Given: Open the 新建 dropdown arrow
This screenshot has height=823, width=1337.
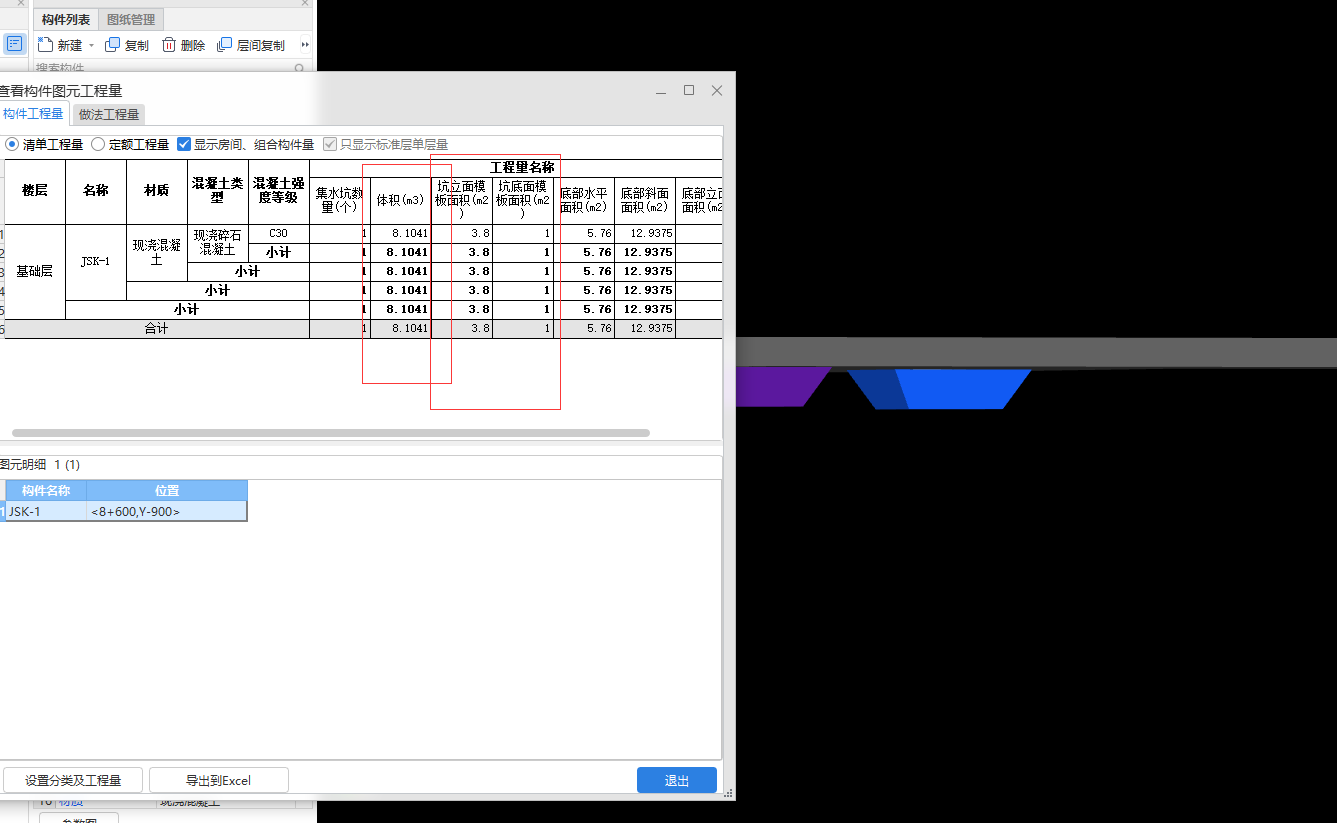Looking at the screenshot, I should [x=91, y=46].
